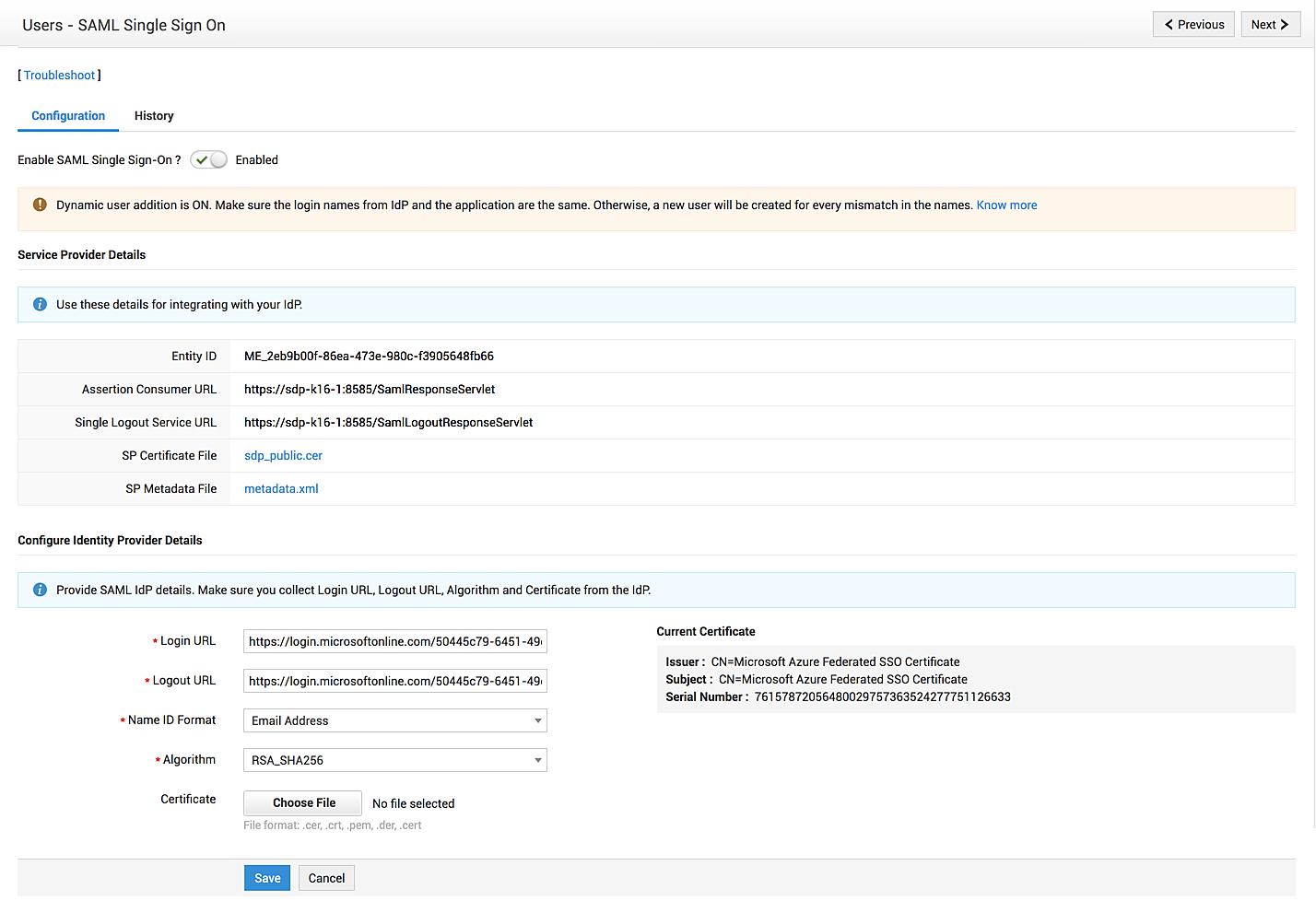
Task: Disable the SAML Single Sign-On toggle
Action: pyautogui.click(x=209, y=159)
